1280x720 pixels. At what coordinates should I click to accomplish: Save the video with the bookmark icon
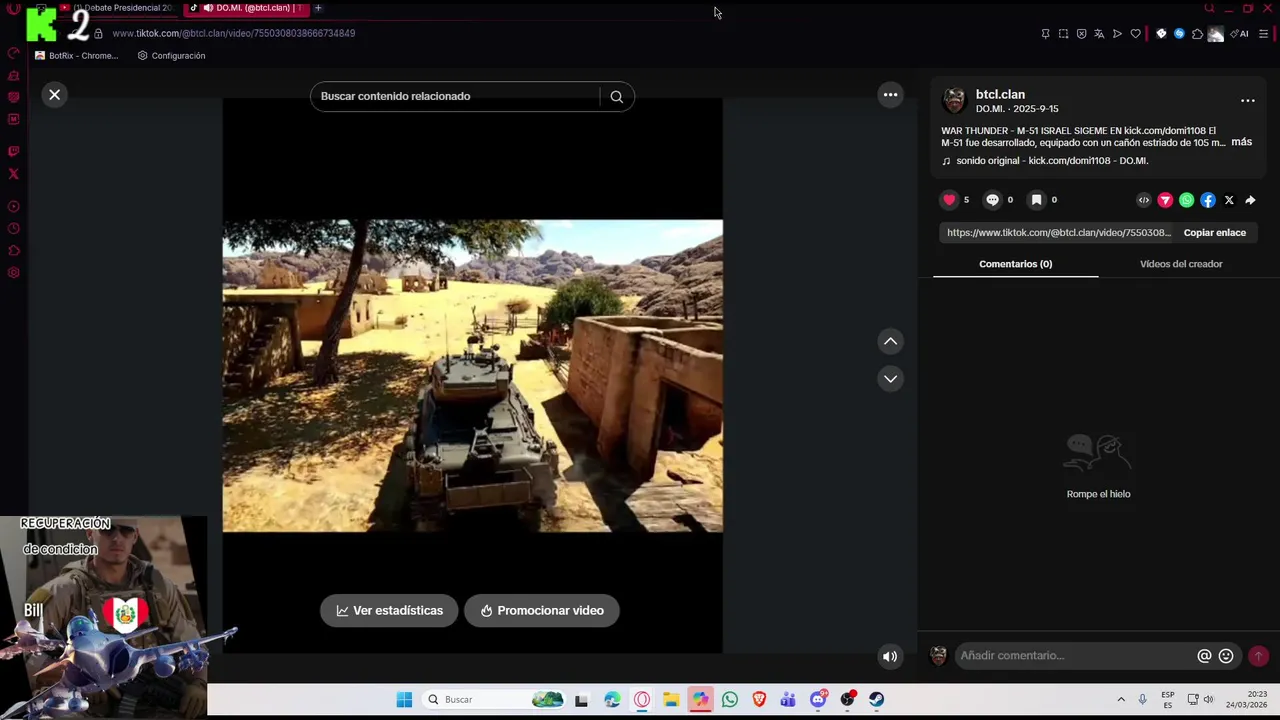pos(1036,200)
